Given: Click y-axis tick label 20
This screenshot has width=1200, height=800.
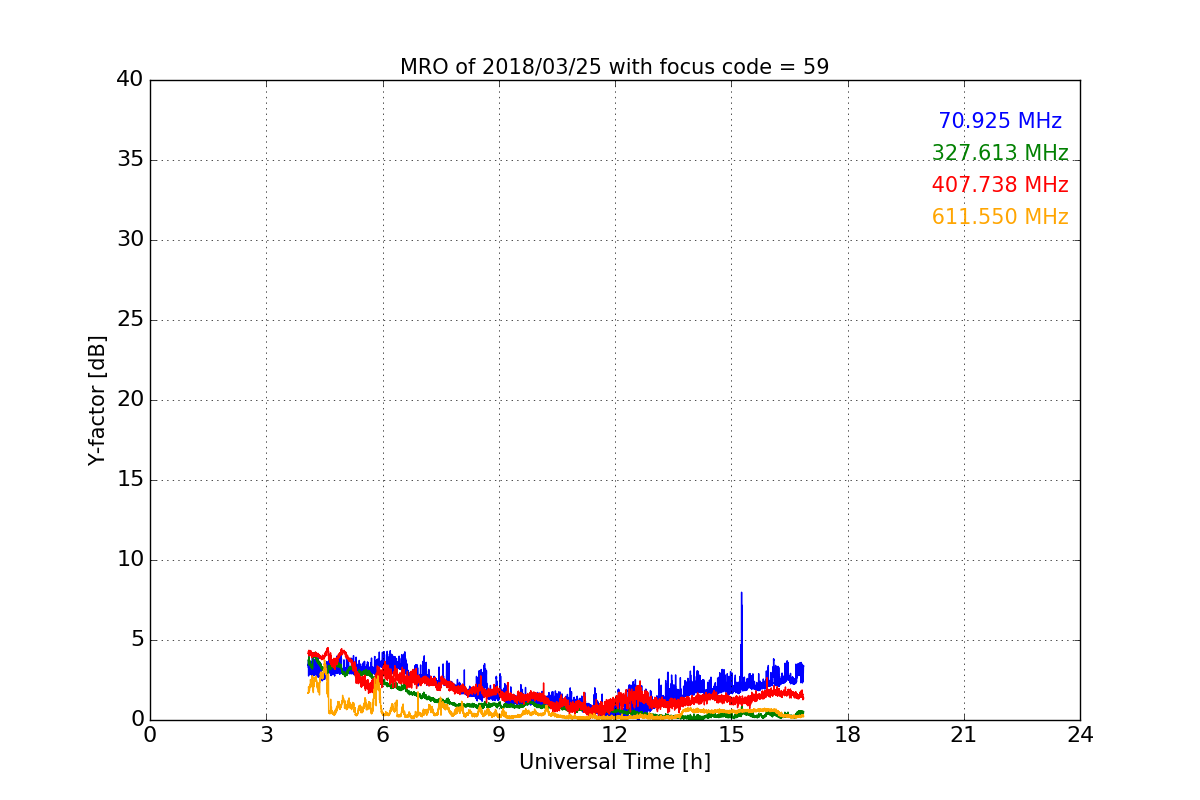Looking at the screenshot, I should pos(130,399).
